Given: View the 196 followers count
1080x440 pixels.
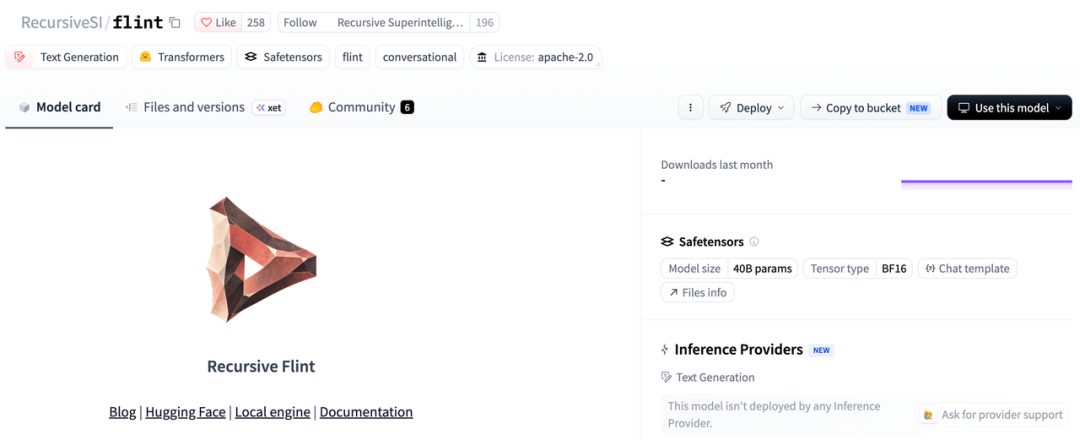Looking at the screenshot, I should 485,23.
